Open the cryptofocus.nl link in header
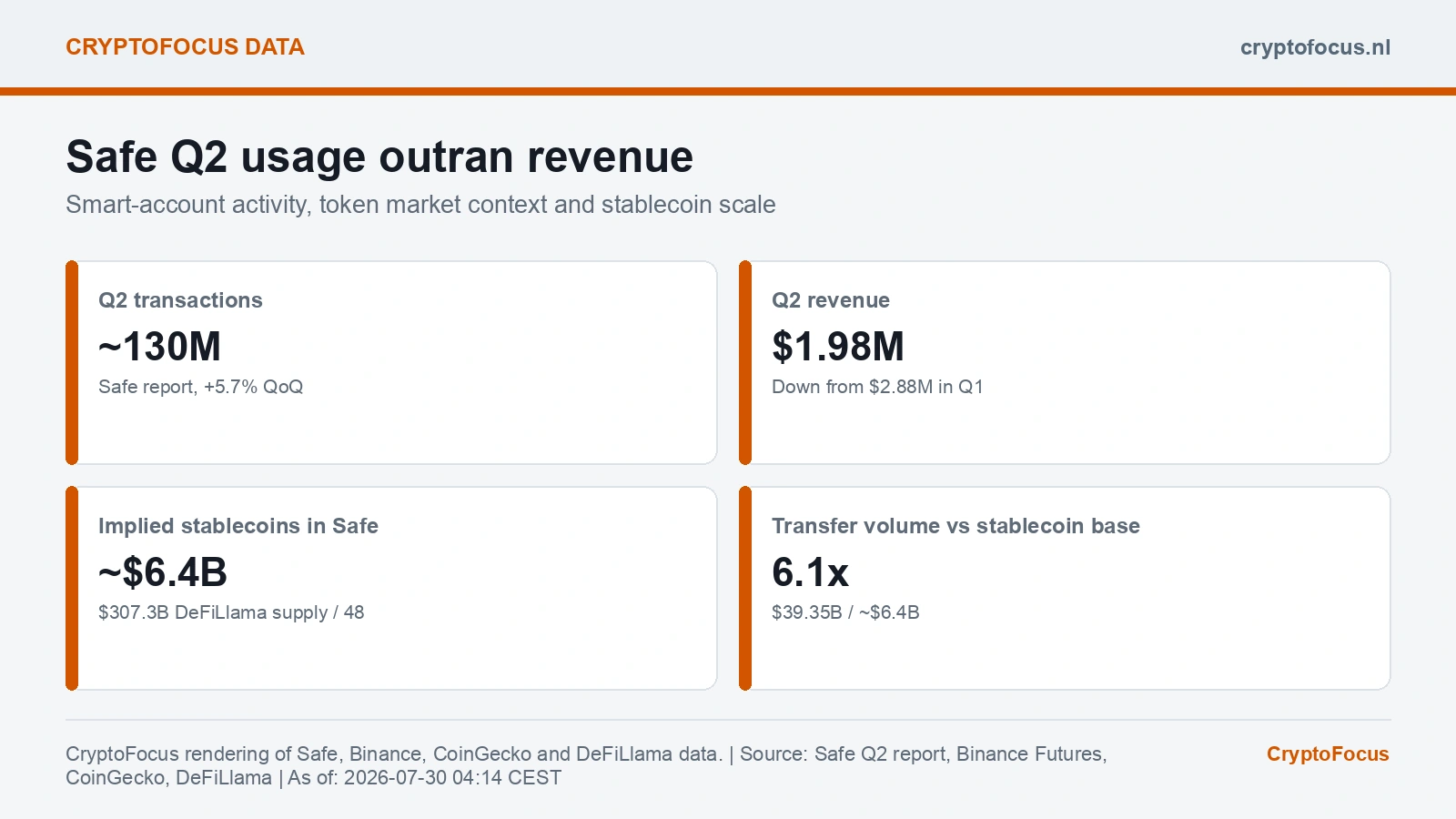The height and width of the screenshot is (819, 1456). [x=1315, y=47]
